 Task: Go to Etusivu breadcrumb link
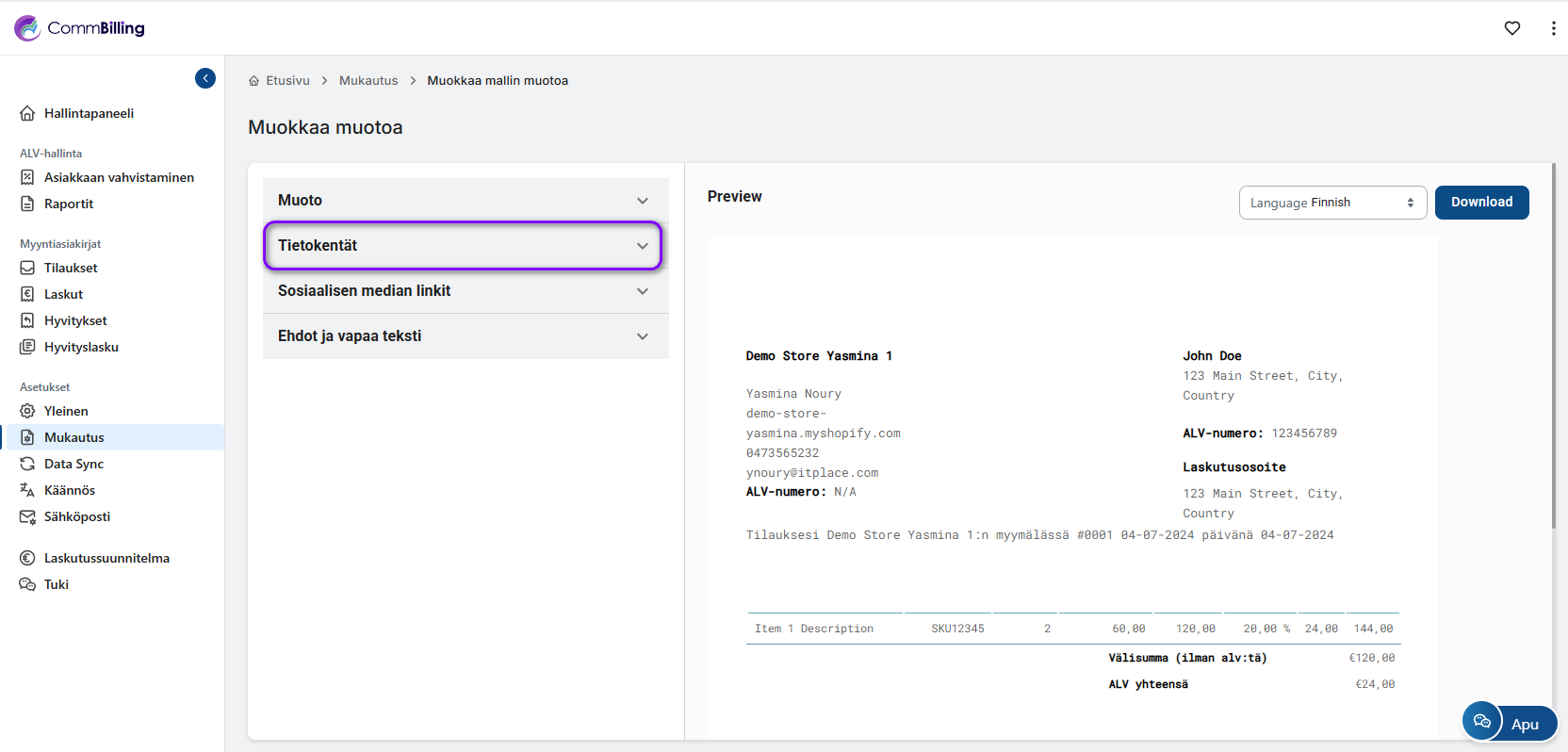[x=287, y=81]
